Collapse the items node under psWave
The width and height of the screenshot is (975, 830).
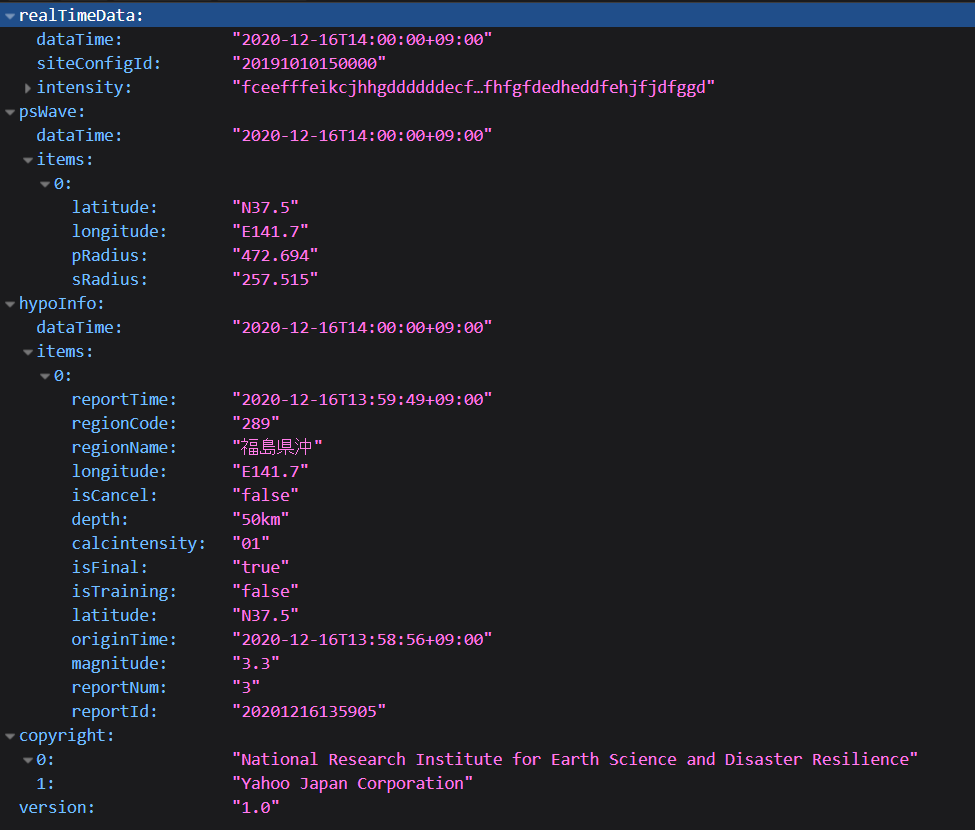tap(27, 159)
